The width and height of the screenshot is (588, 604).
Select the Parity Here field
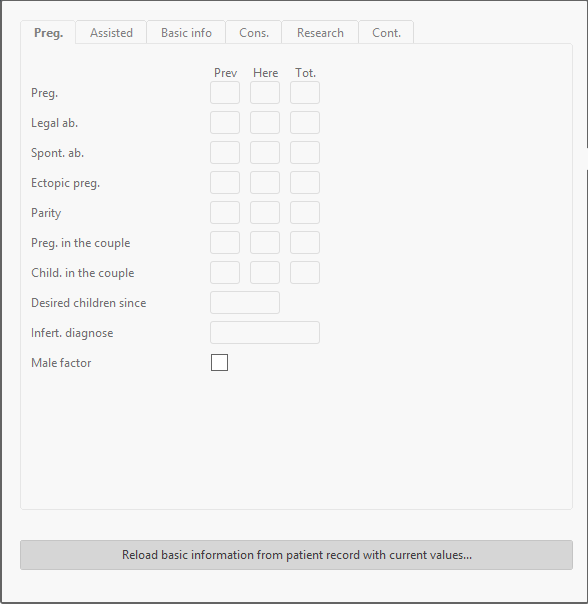265,213
